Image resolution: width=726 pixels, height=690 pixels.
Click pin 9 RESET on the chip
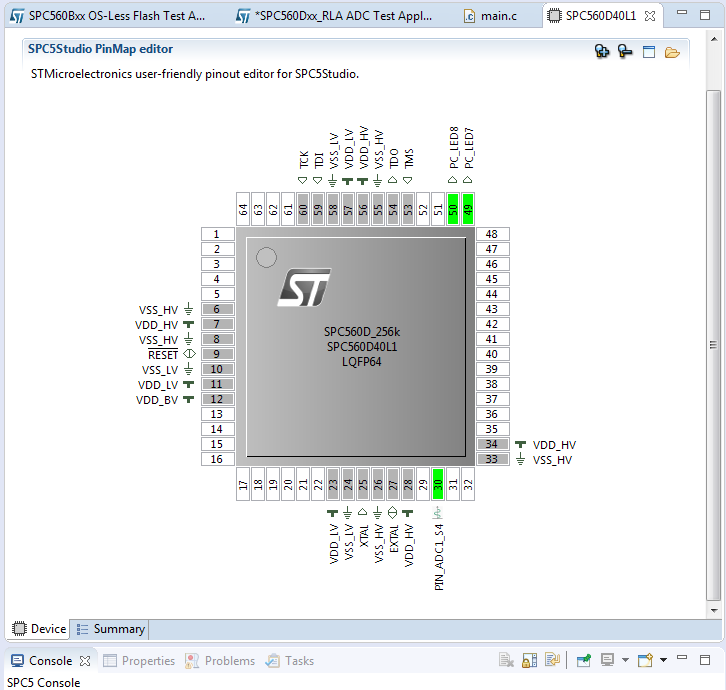pyautogui.click(x=217, y=354)
